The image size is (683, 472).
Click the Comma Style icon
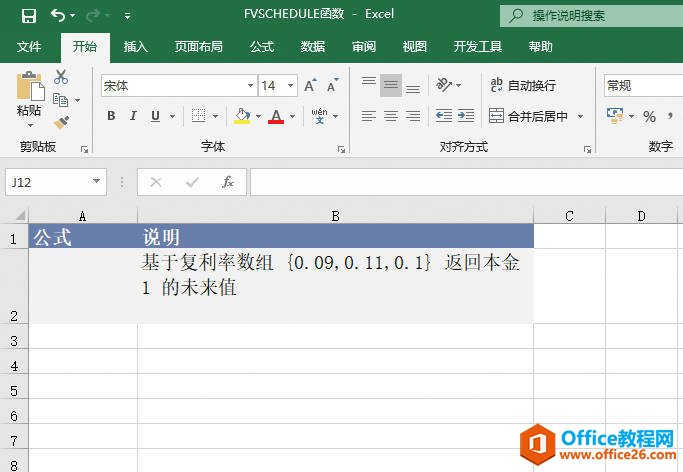click(670, 116)
